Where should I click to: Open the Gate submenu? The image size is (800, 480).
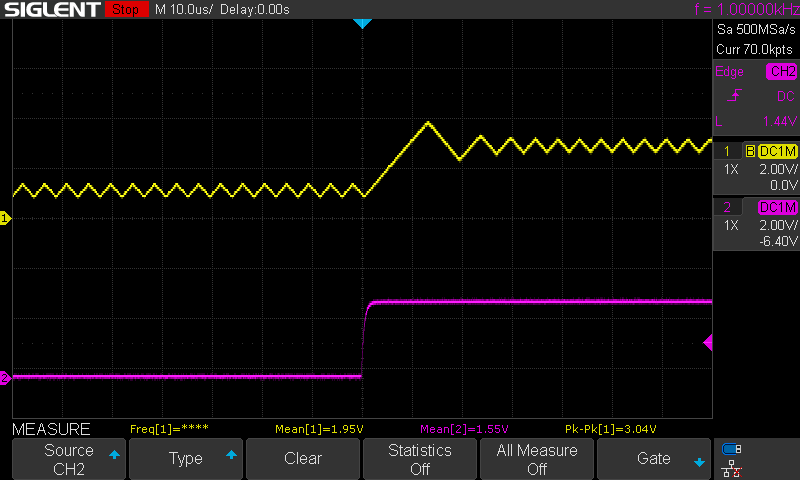[654, 459]
